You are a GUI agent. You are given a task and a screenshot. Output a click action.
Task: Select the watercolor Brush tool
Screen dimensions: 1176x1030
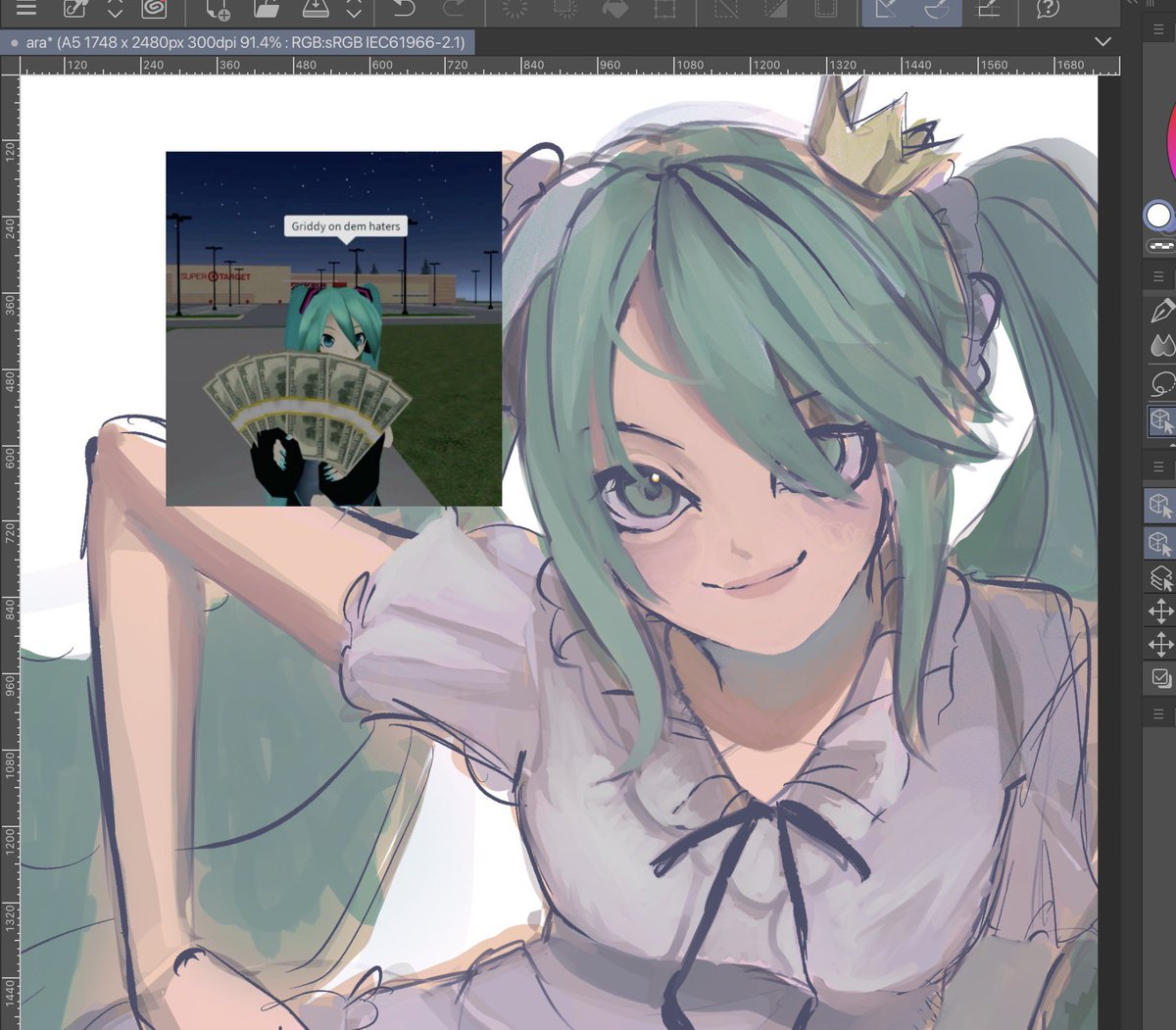(1162, 346)
